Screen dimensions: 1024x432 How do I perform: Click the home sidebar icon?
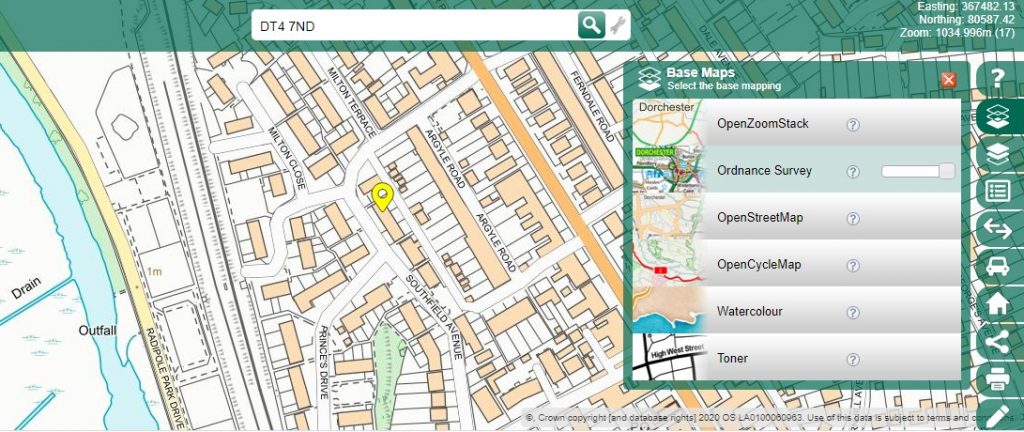[x=997, y=304]
